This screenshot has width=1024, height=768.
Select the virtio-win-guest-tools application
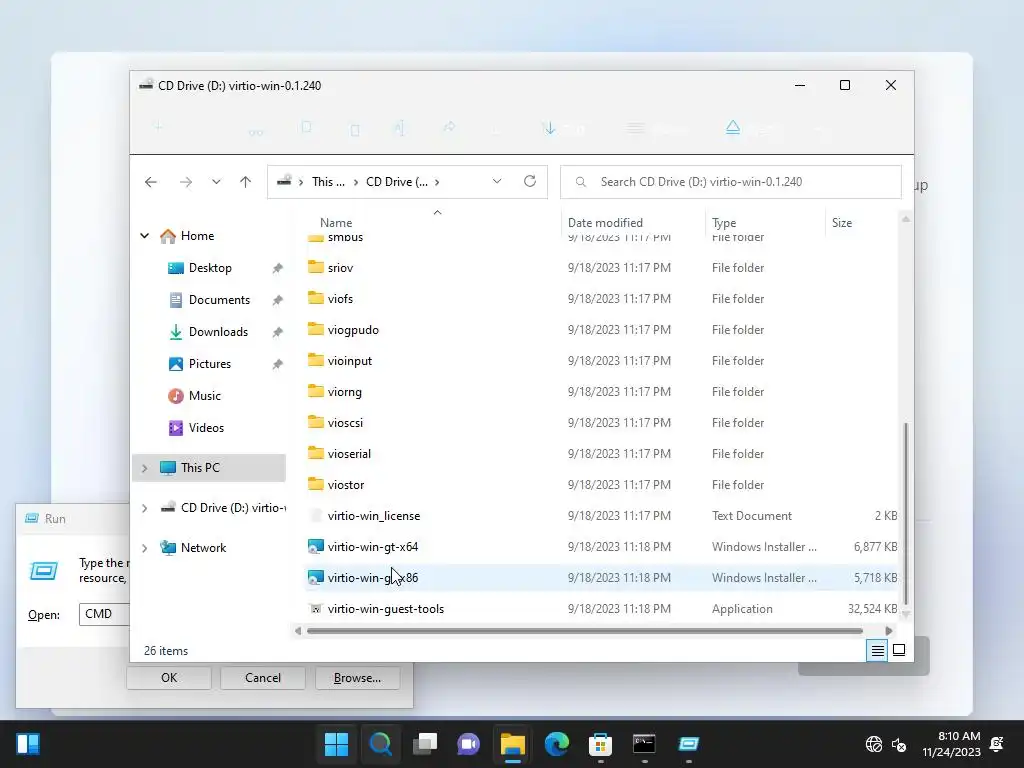[x=386, y=609]
